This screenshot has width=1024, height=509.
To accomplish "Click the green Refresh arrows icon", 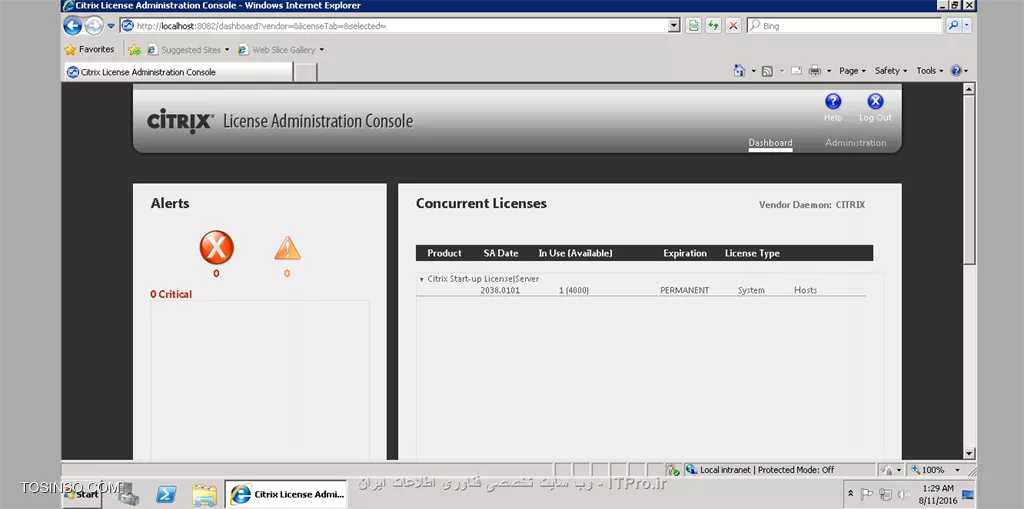I will pos(713,25).
